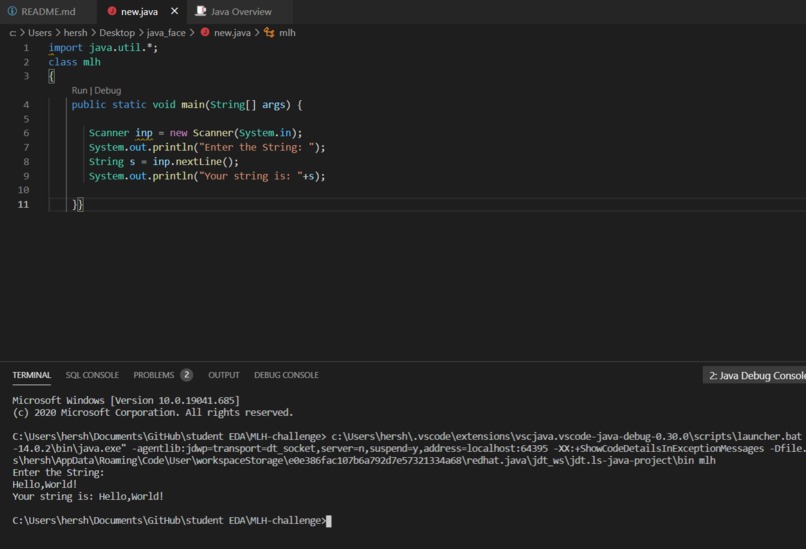Open the README.md editor tab
Screen dimensions: 806x549
[48, 11]
